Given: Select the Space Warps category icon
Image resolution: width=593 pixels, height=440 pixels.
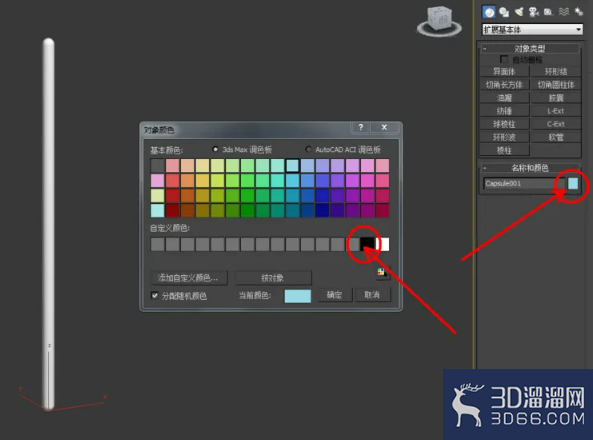Looking at the screenshot, I should 564,12.
